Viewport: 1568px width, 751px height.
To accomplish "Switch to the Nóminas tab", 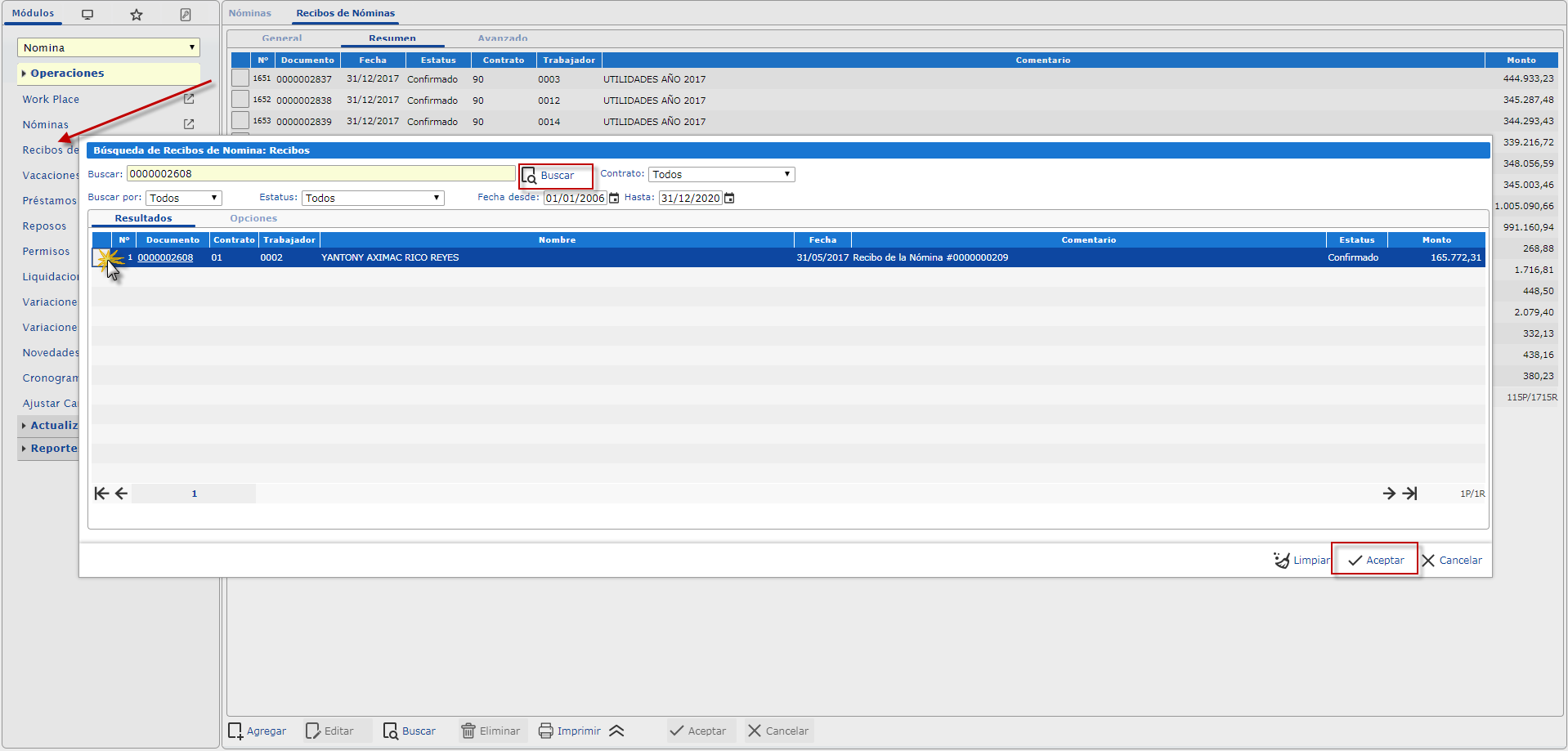I will tap(249, 13).
